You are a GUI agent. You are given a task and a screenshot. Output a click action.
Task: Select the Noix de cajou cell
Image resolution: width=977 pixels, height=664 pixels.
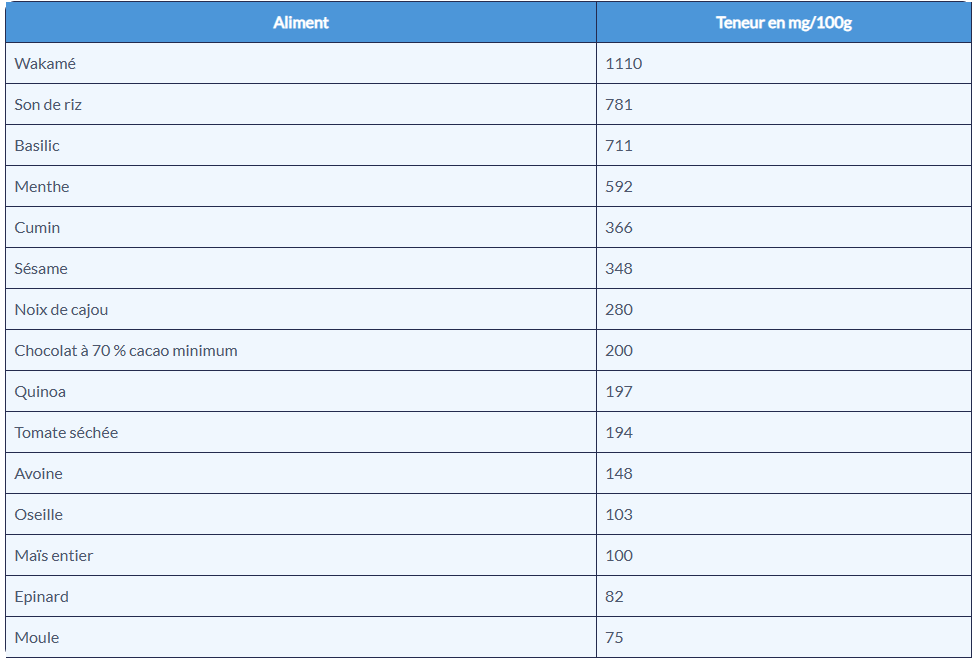61,310
